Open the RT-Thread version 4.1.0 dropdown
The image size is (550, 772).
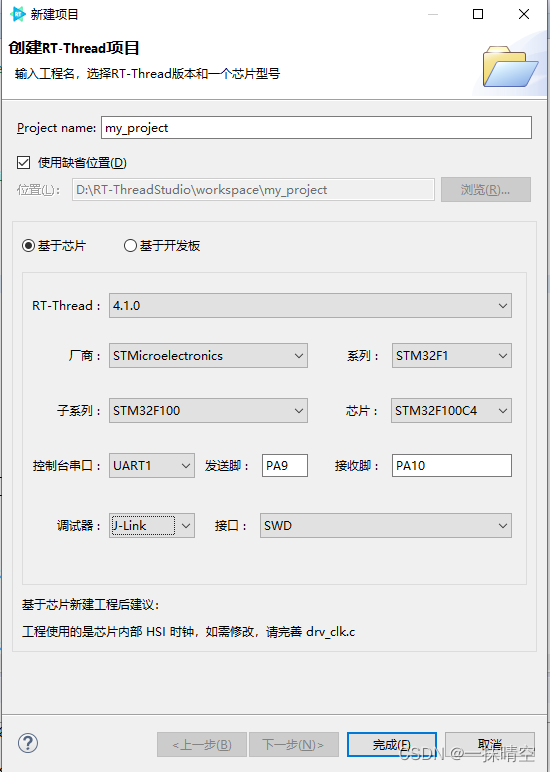[x=310, y=306]
